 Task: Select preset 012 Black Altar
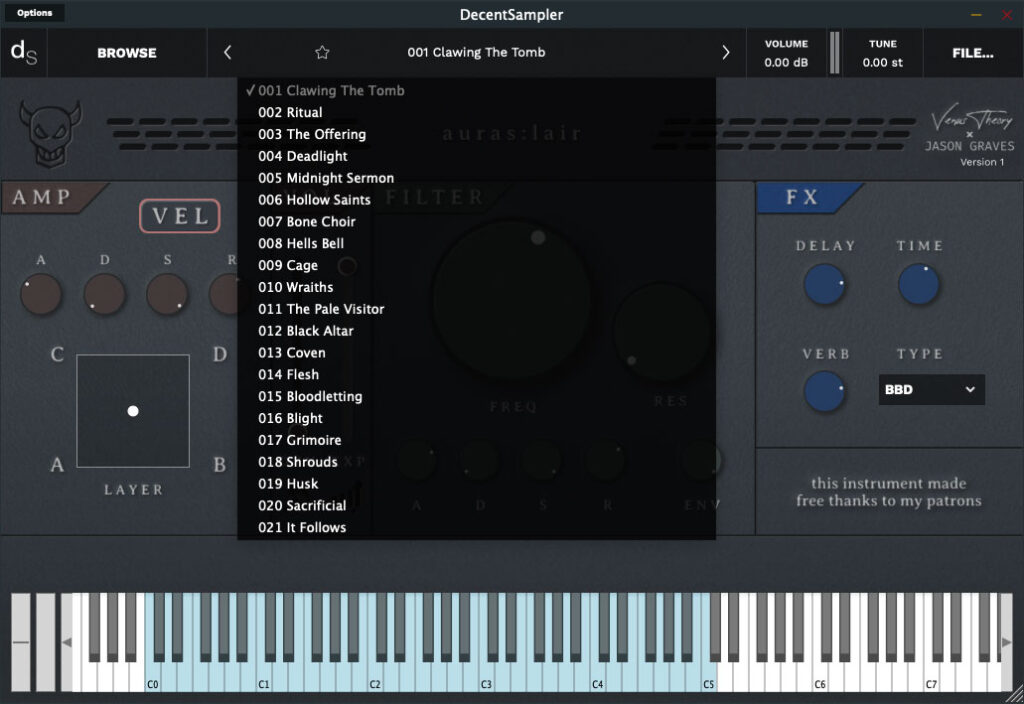pyautogui.click(x=477, y=331)
